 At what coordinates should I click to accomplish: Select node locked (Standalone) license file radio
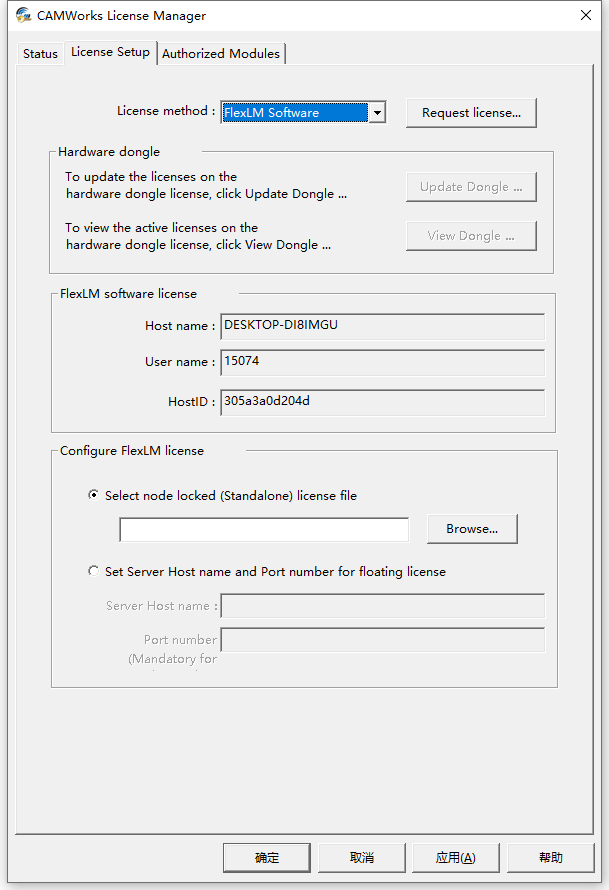94,495
